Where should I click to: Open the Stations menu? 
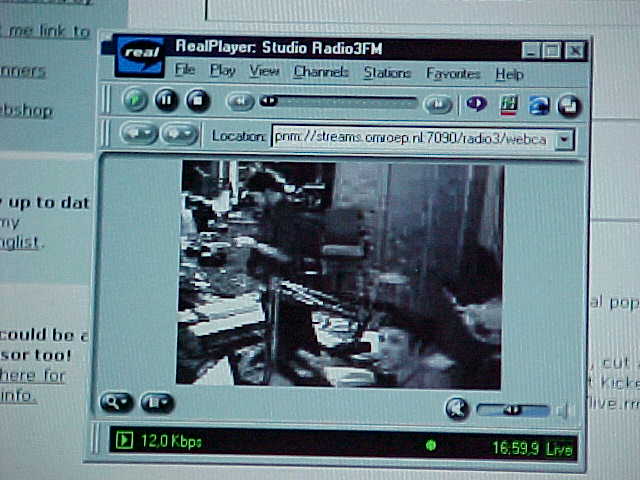click(387, 73)
